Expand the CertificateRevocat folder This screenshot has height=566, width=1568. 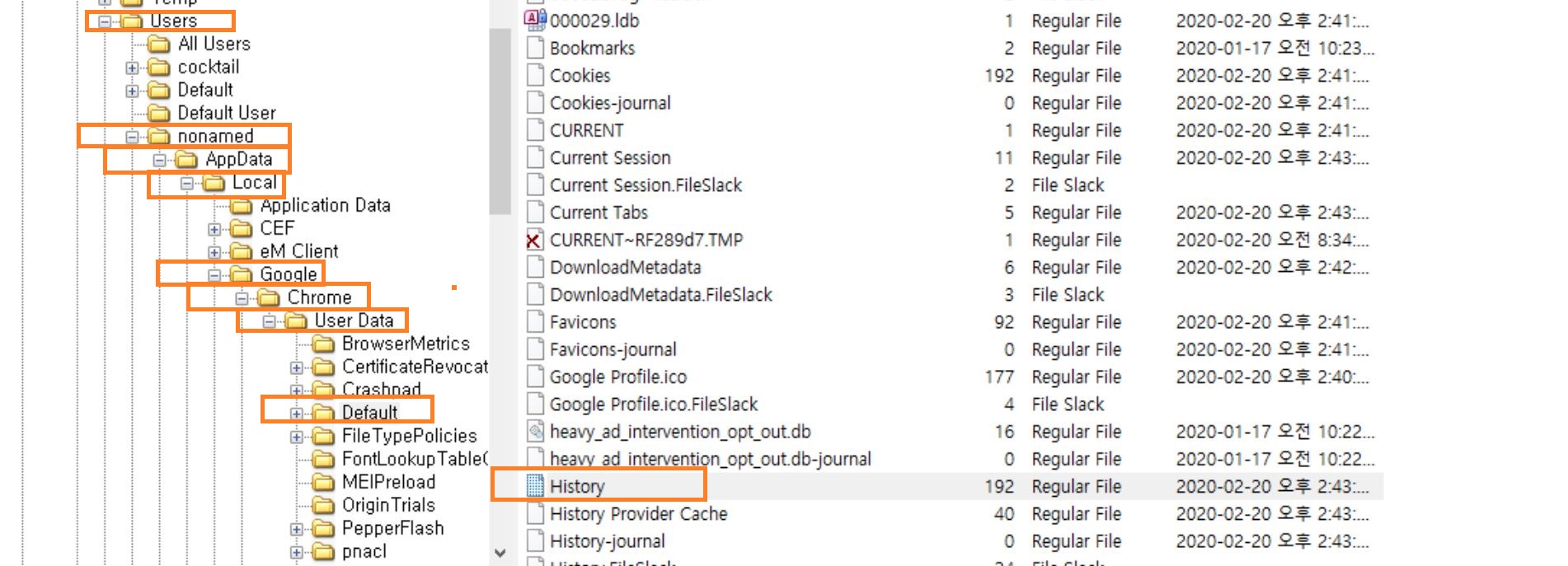pyautogui.click(x=297, y=367)
